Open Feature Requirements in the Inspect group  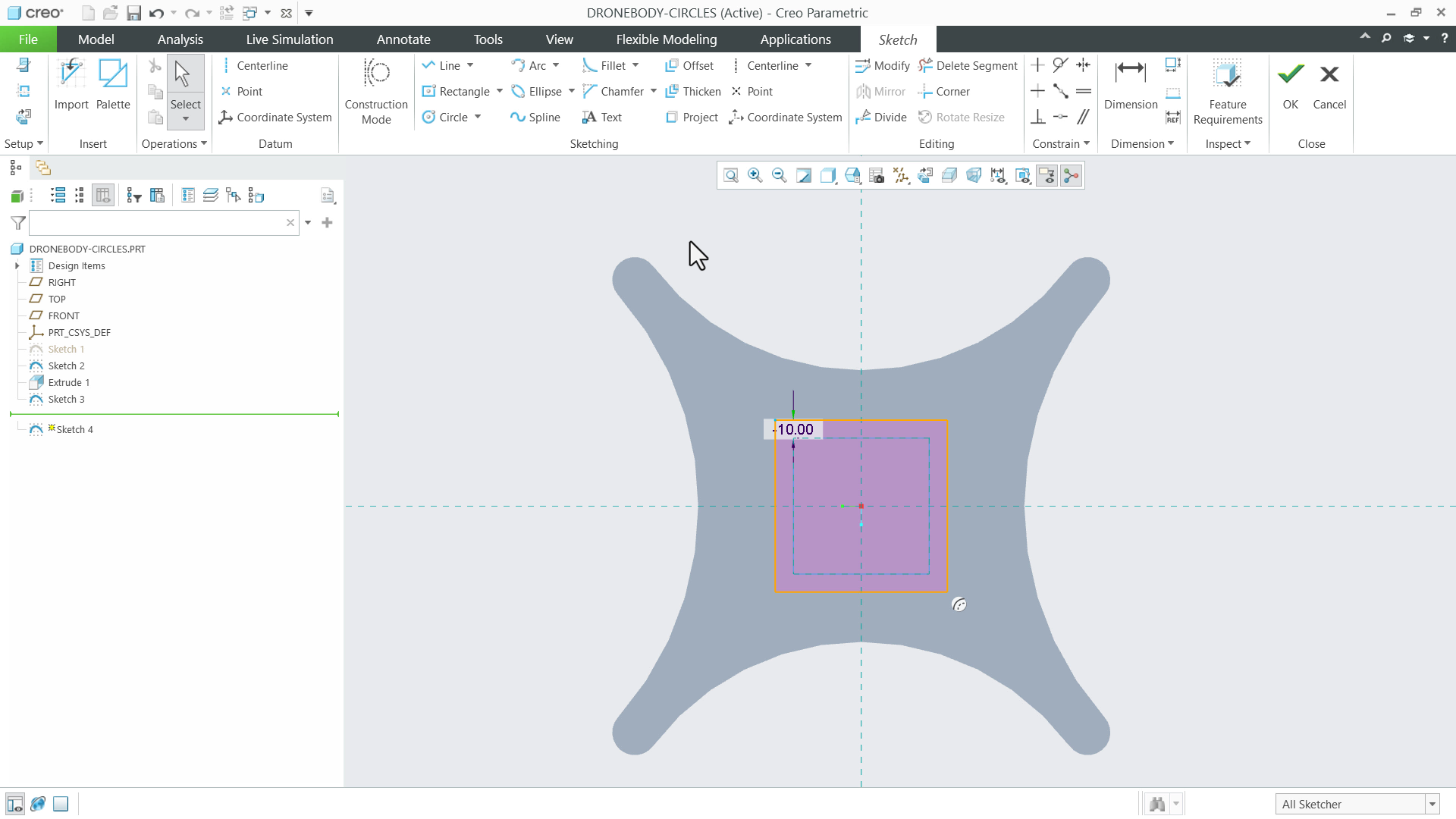point(1227,91)
